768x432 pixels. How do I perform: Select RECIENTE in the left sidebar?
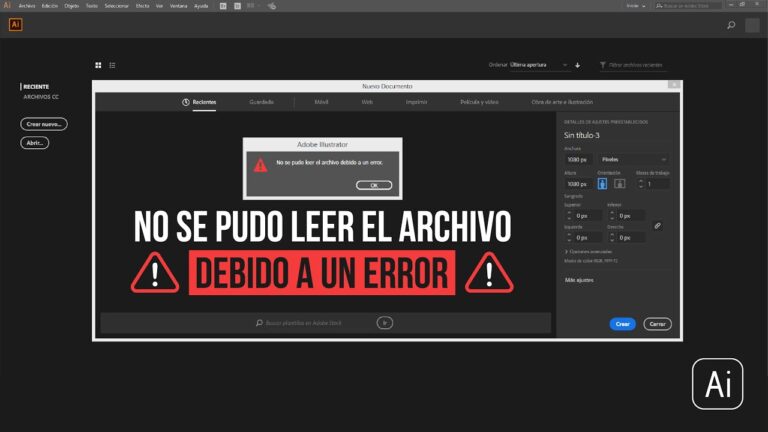tap(36, 87)
